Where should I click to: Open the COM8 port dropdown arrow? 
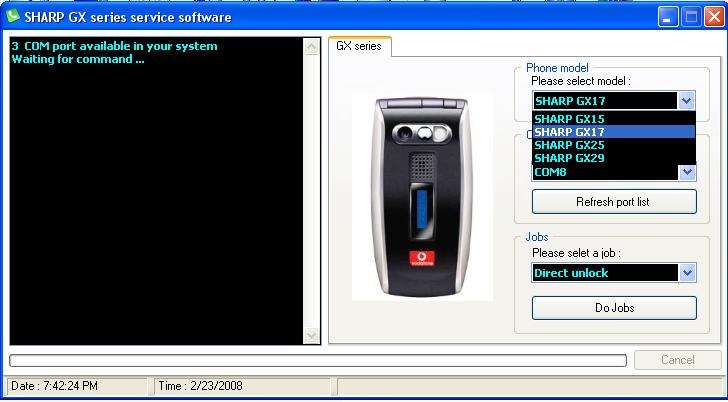[687, 172]
